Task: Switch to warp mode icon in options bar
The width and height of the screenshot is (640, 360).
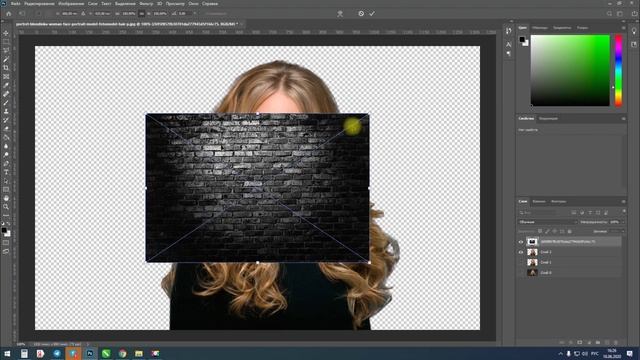Action: coord(340,13)
